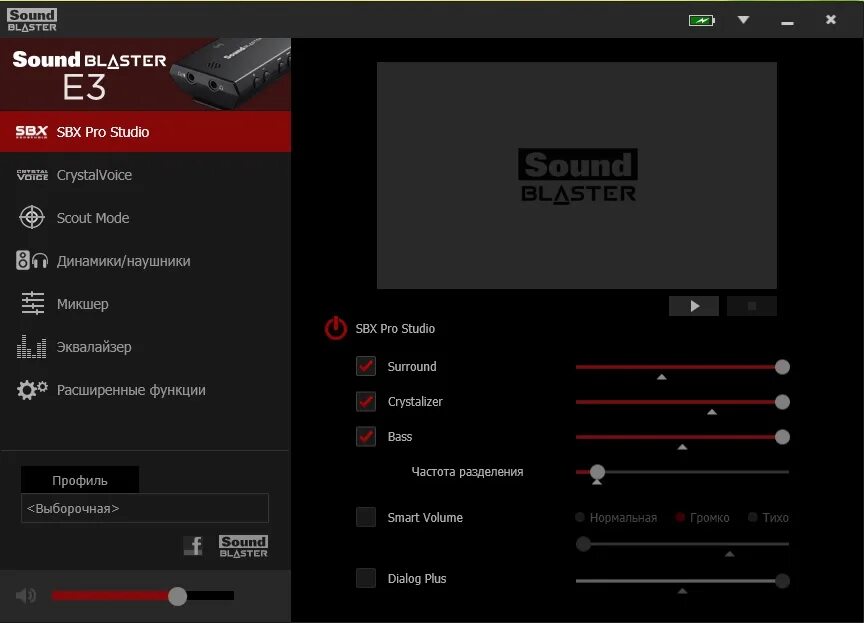Open the Эквалайзер section
864x623 pixels.
(145, 346)
